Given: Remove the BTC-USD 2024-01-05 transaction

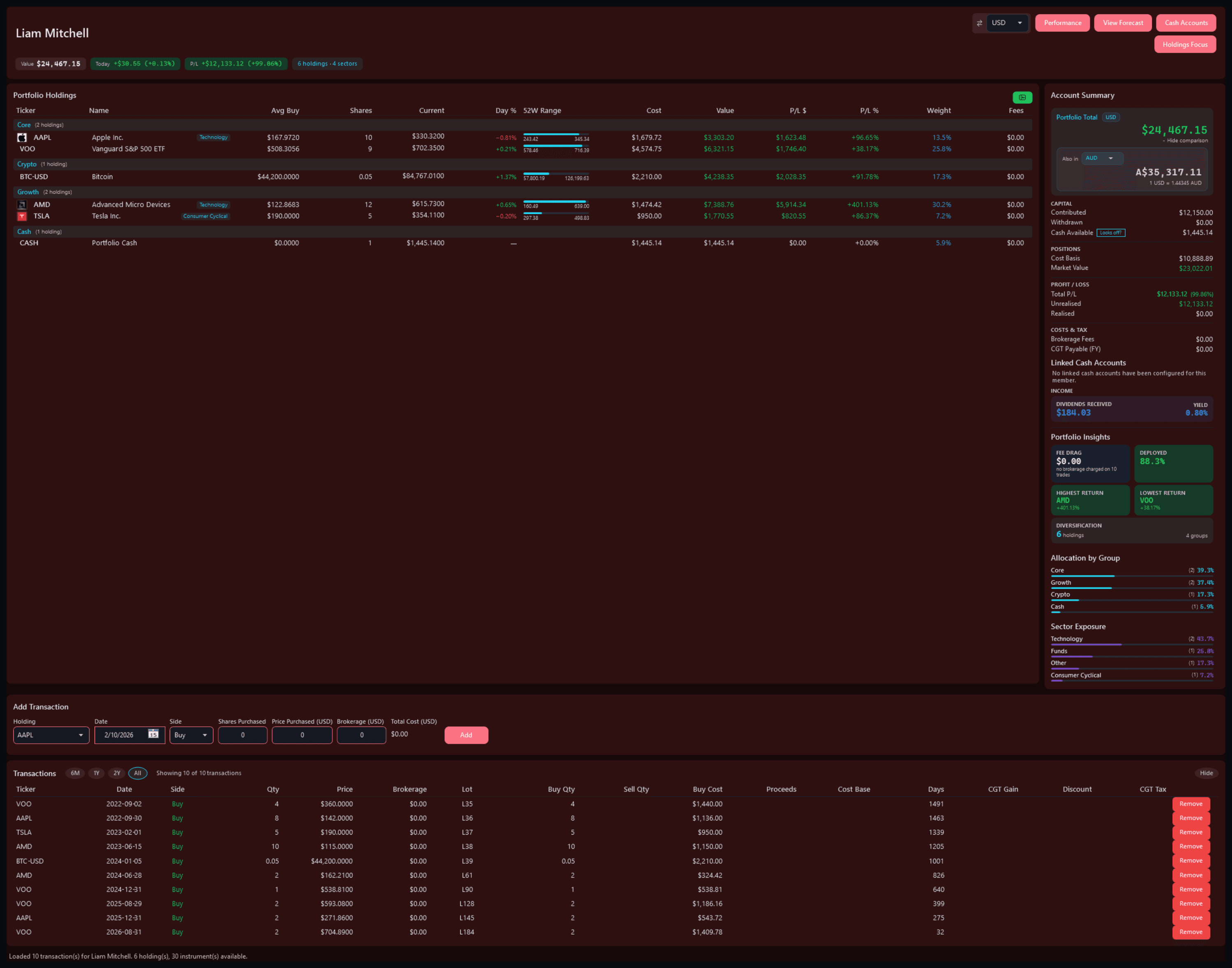Looking at the screenshot, I should (x=1190, y=861).
